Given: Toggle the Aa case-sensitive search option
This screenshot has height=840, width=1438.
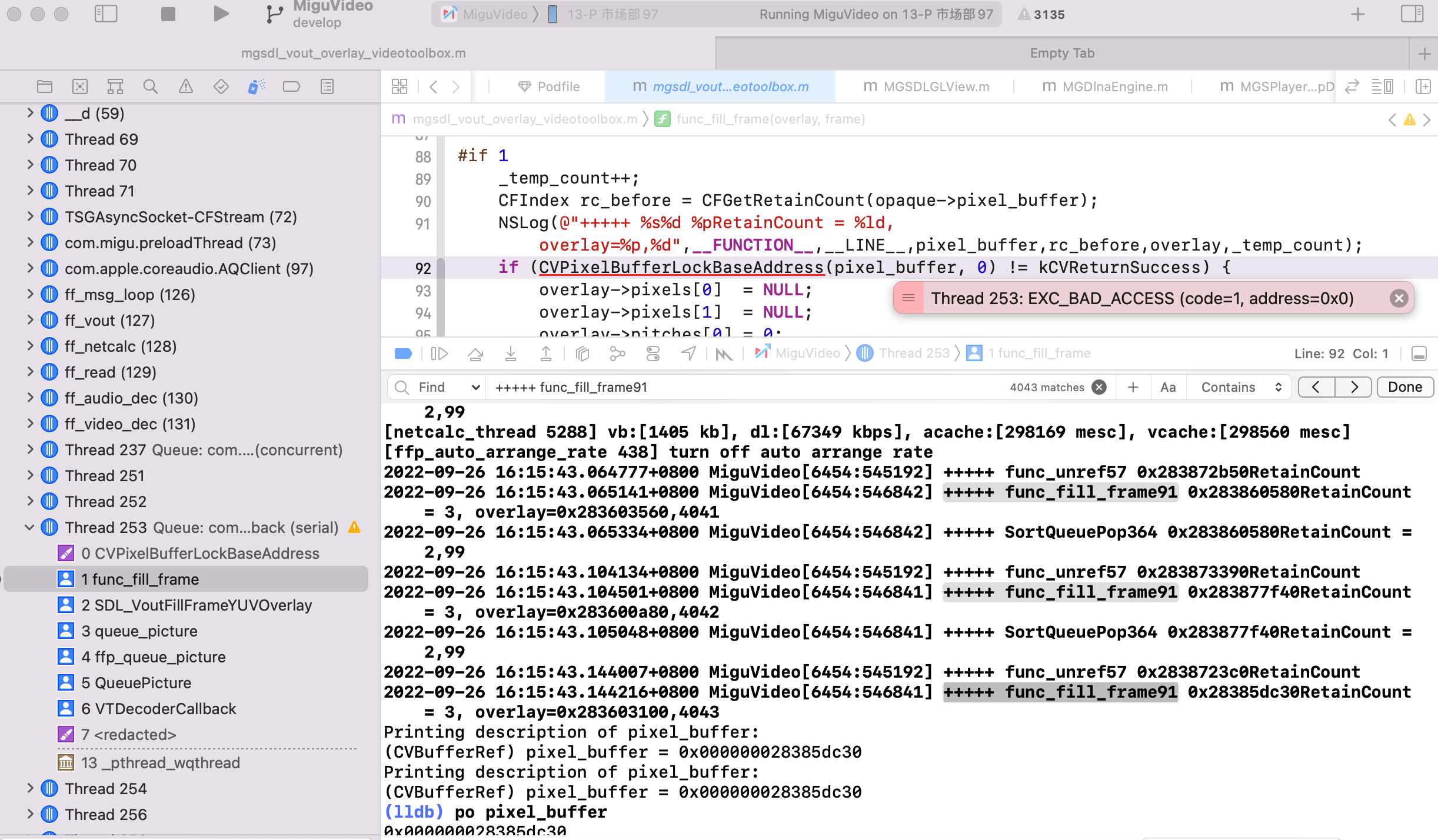Looking at the screenshot, I should 1168,387.
